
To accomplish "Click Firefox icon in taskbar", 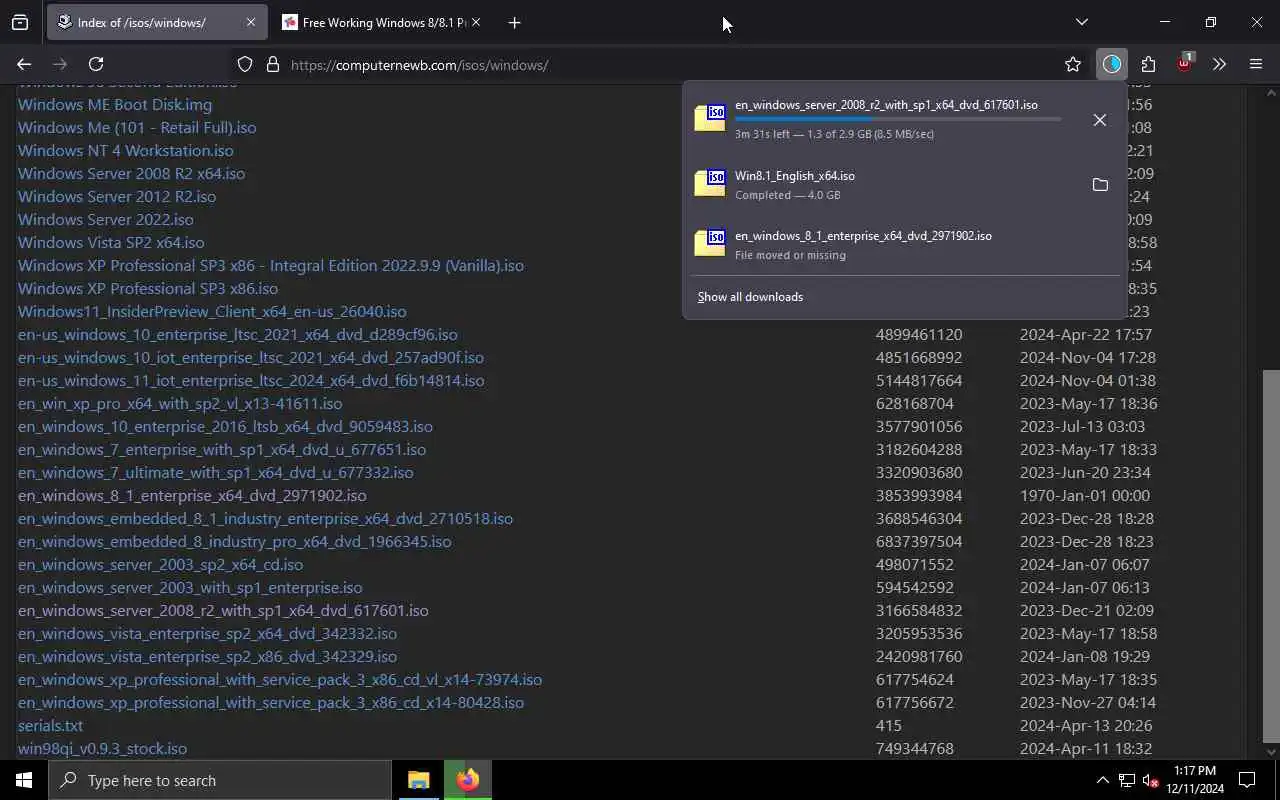I will [467, 780].
